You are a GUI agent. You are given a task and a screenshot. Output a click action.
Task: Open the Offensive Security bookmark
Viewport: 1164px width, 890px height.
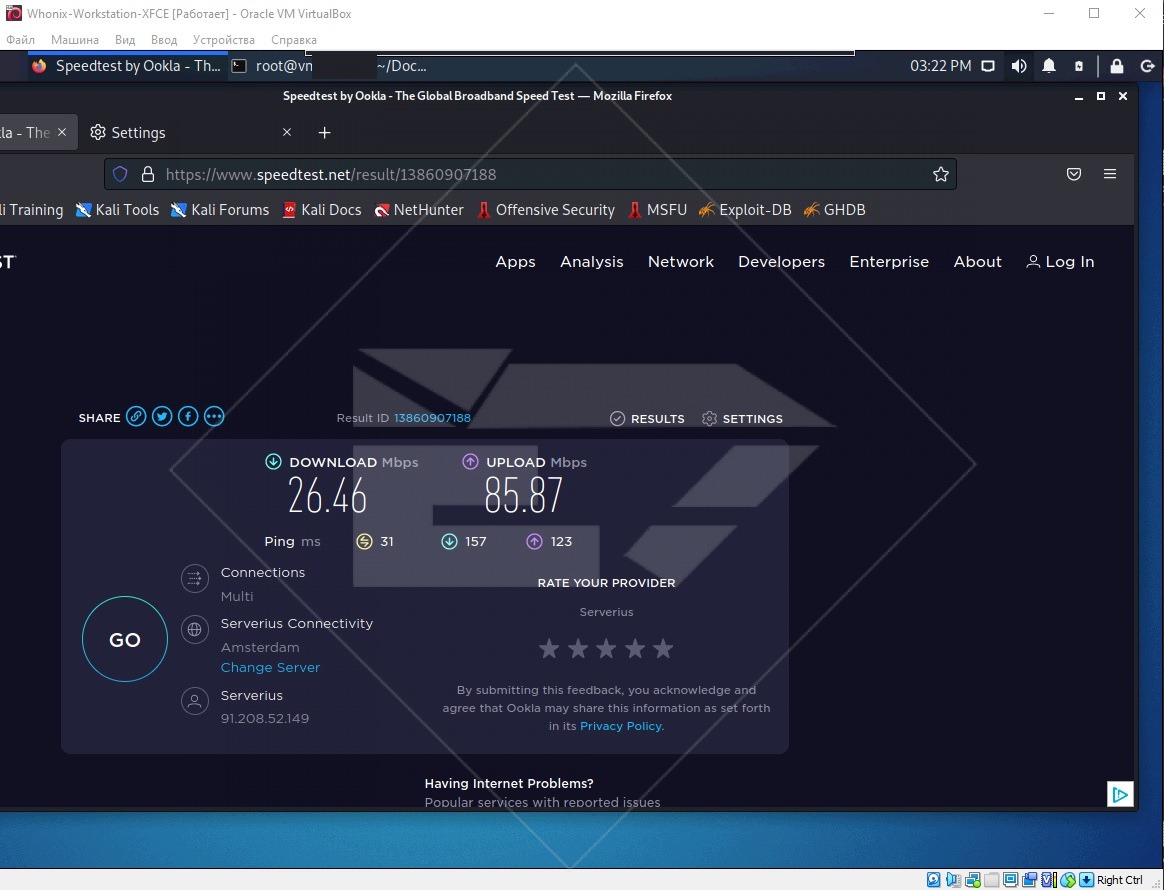[546, 210]
